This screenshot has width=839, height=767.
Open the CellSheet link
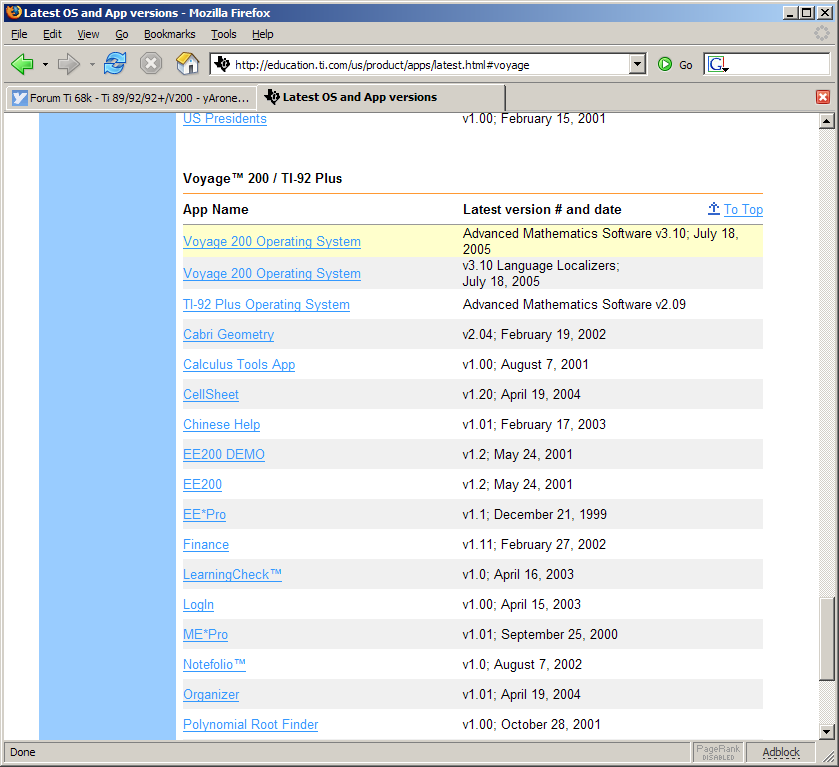pos(211,394)
